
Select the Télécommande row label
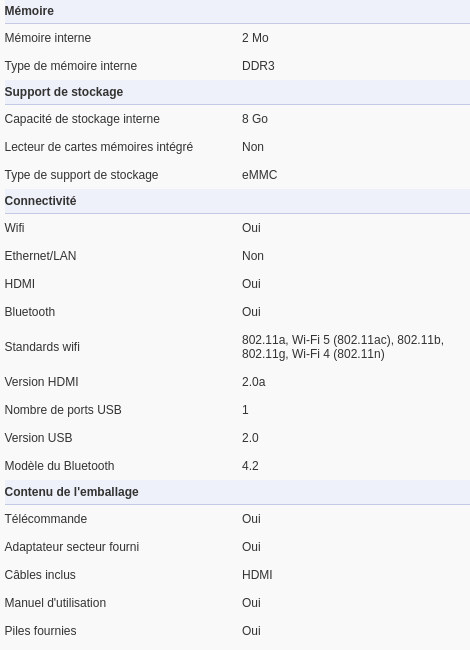click(46, 519)
